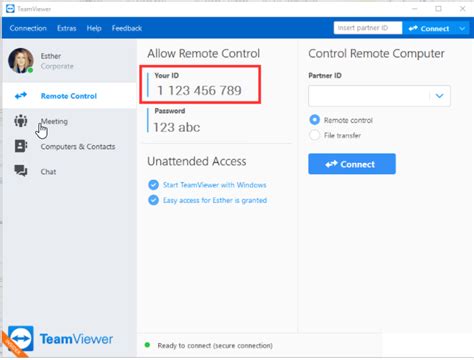Click the Meeting people icon
This screenshot has height=360, width=474.
(x=21, y=121)
